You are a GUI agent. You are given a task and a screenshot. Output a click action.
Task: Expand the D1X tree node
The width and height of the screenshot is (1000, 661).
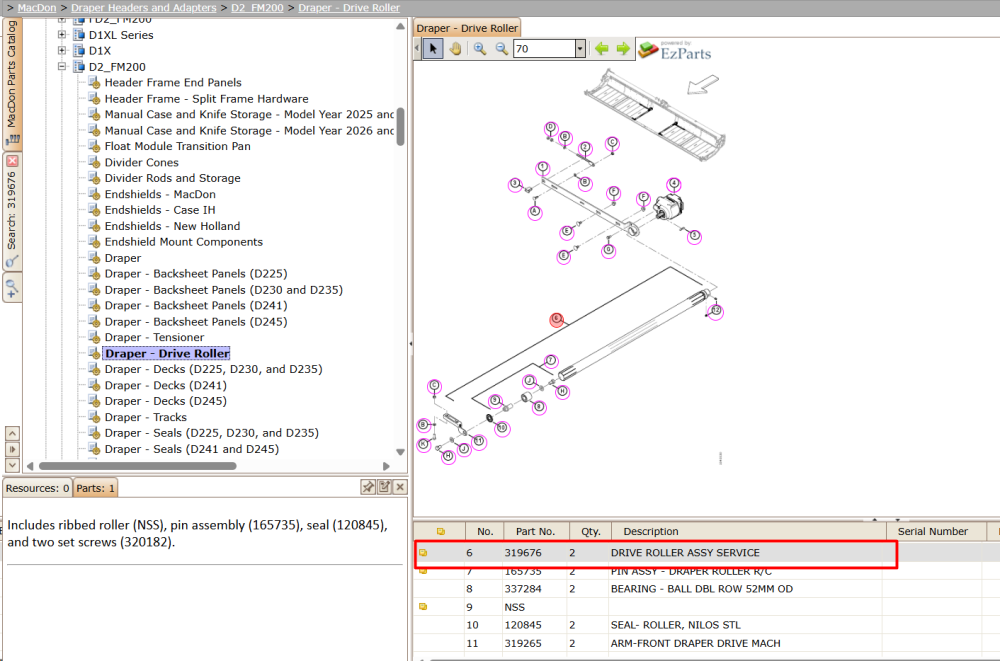62,50
